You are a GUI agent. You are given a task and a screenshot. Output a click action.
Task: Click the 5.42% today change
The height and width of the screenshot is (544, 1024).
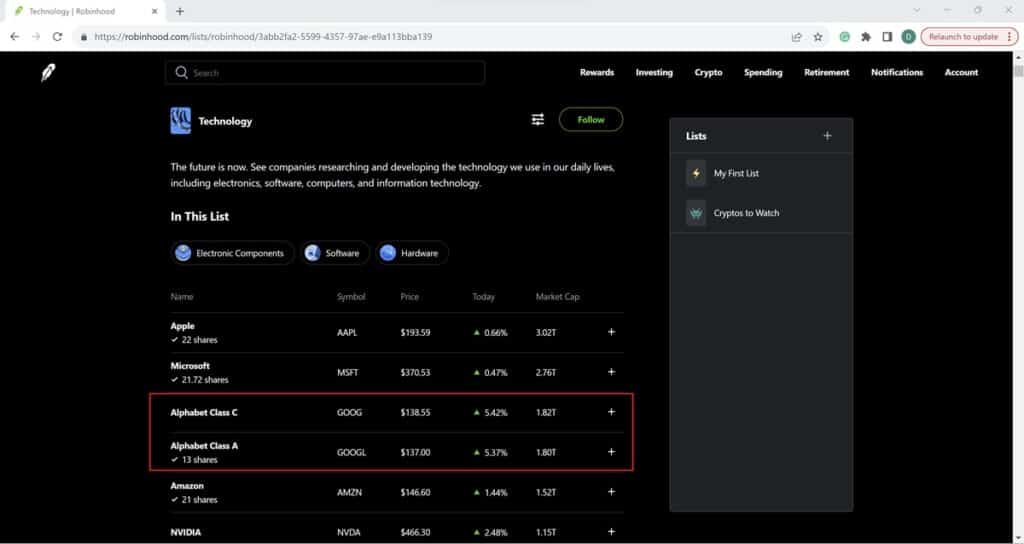pyautogui.click(x=496, y=412)
